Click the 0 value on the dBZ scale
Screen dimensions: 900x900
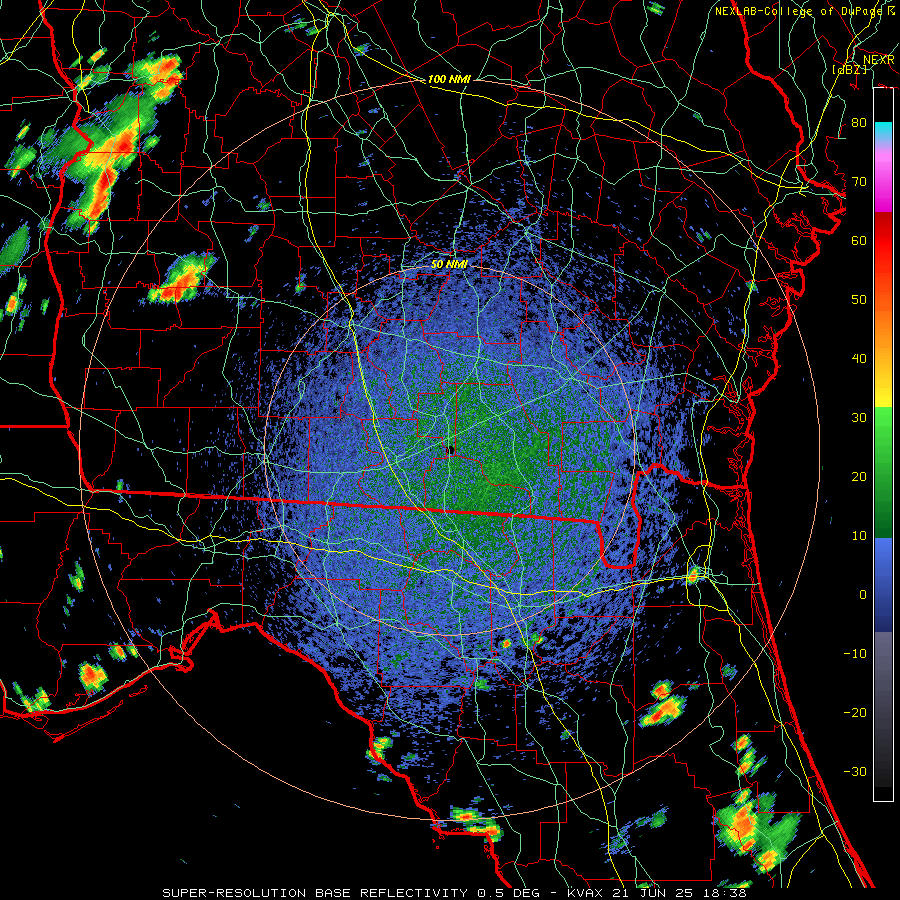tap(863, 595)
